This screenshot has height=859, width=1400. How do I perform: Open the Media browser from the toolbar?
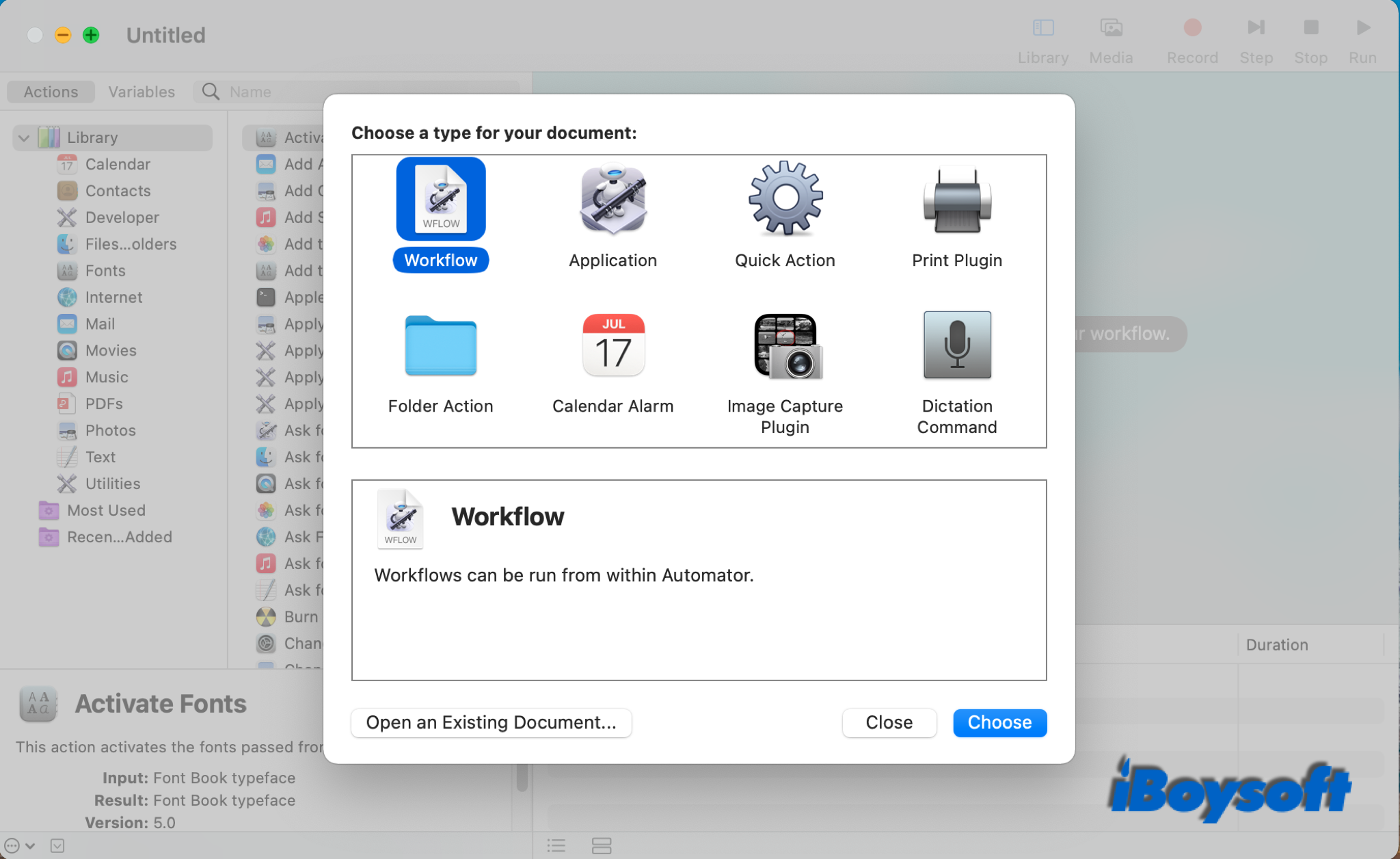pos(1110,28)
